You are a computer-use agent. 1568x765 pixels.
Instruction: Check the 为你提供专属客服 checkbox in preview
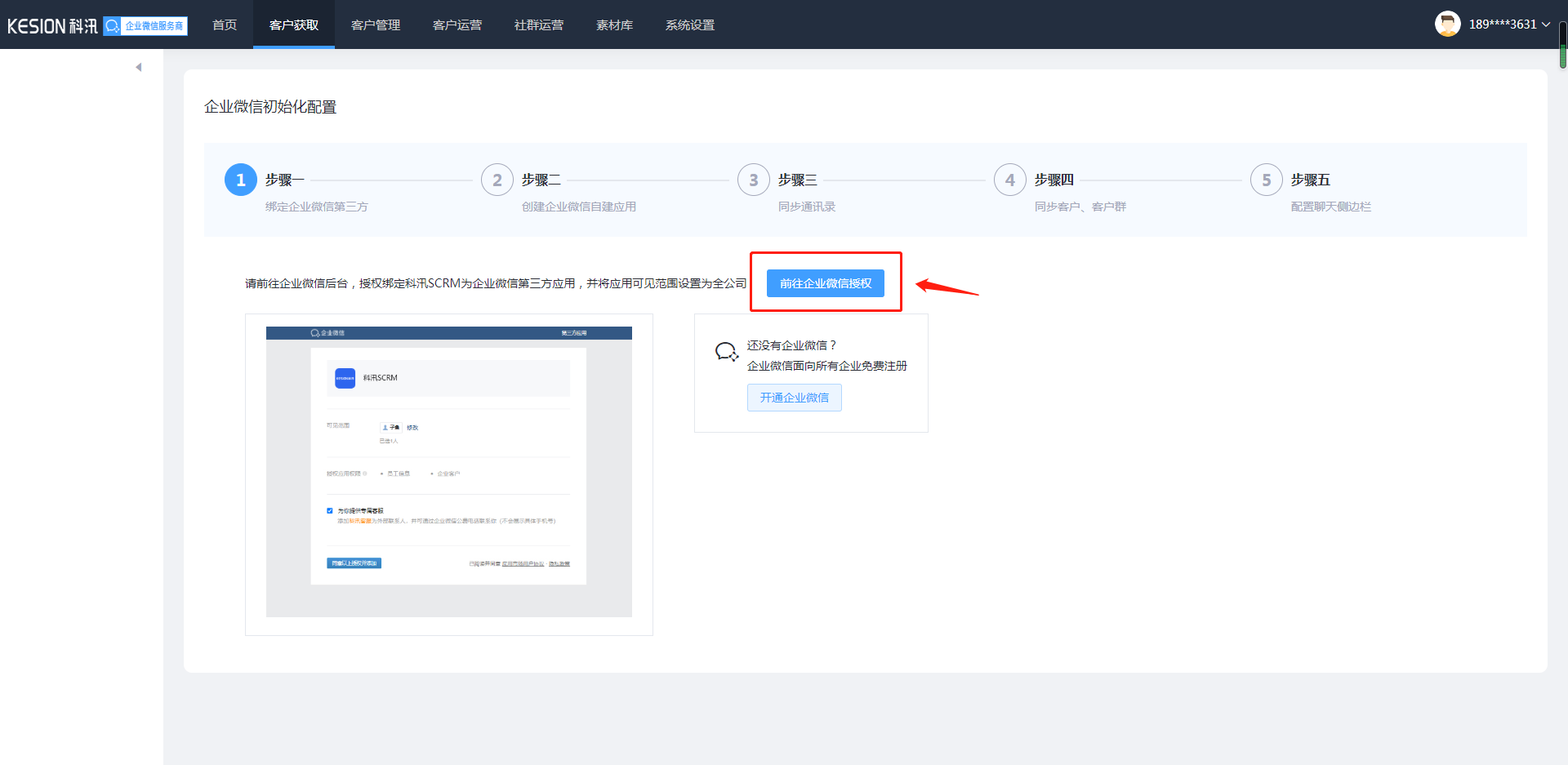click(x=330, y=509)
